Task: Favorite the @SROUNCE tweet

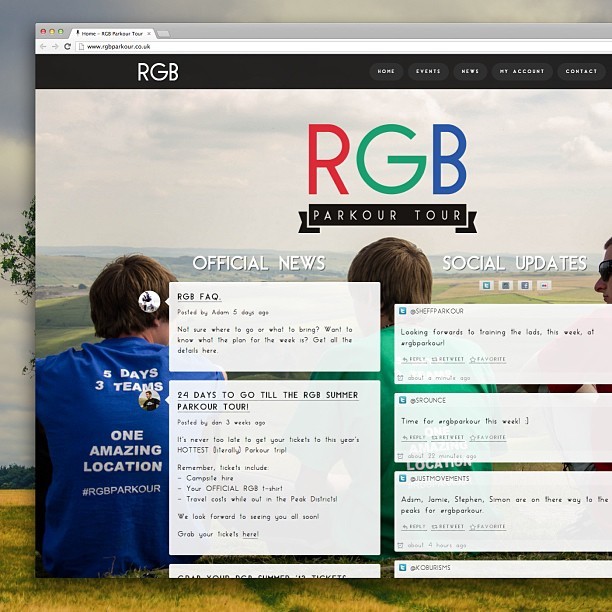Action: pyautogui.click(x=487, y=438)
